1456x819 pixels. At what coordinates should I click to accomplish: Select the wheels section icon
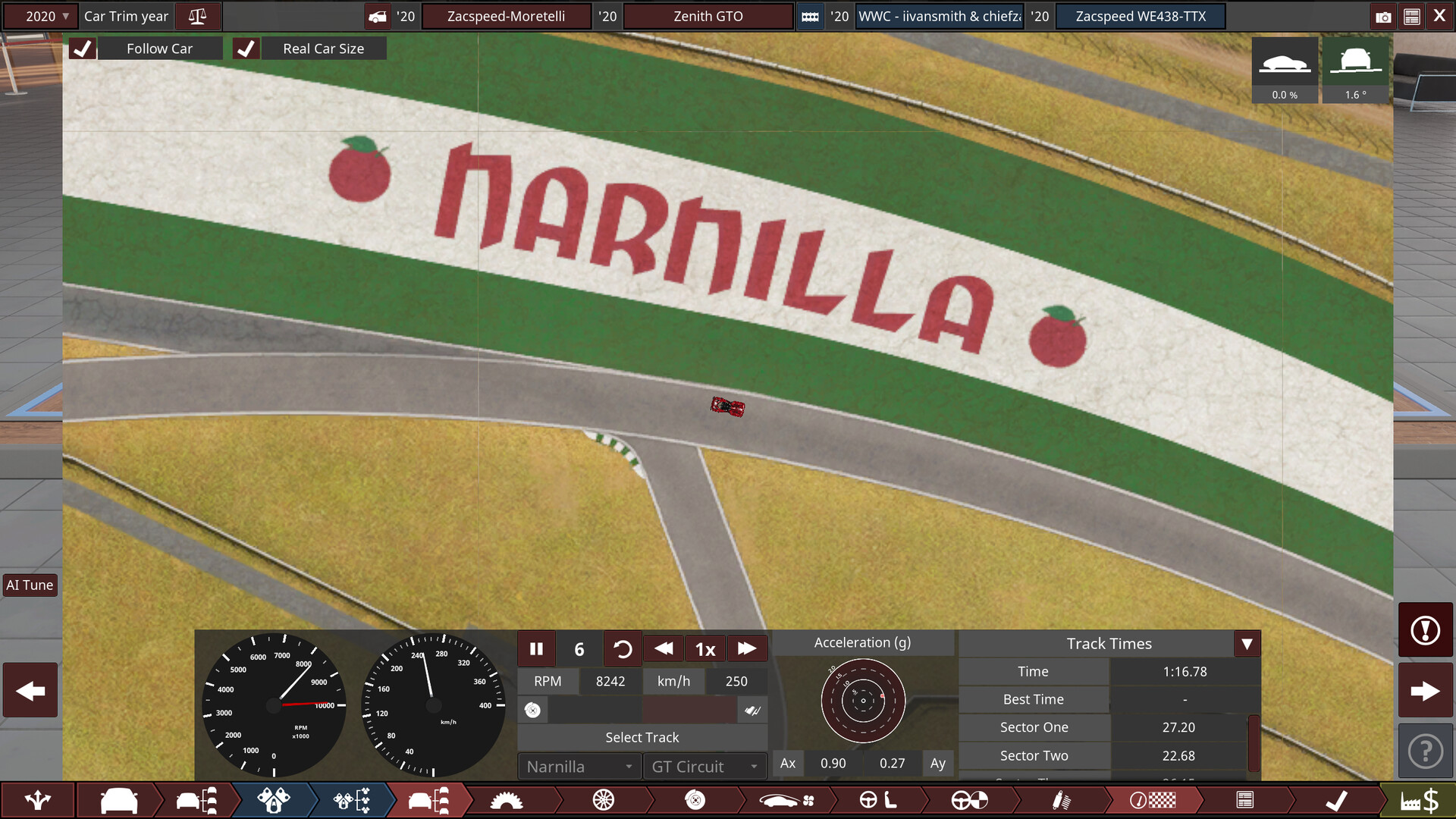[602, 800]
